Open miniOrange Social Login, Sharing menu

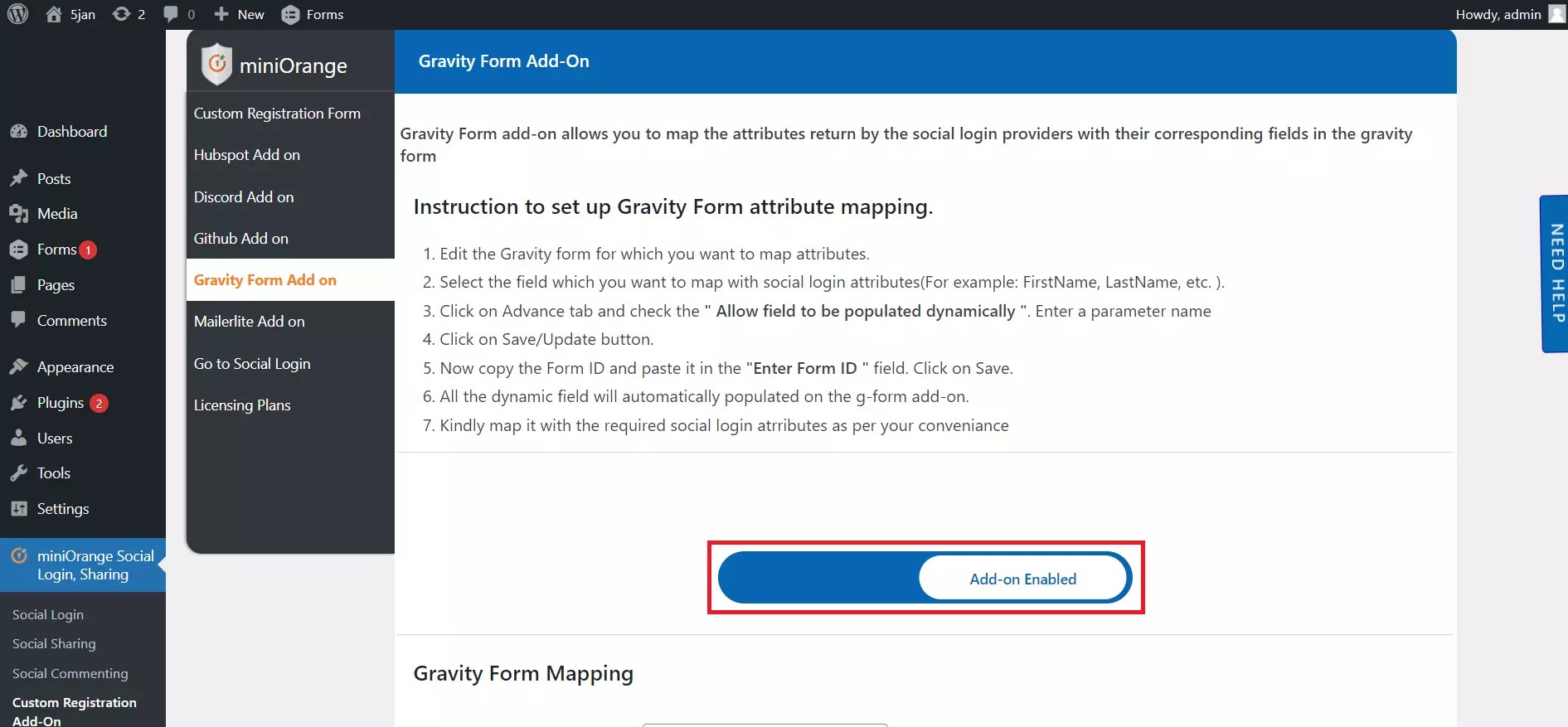(83, 565)
